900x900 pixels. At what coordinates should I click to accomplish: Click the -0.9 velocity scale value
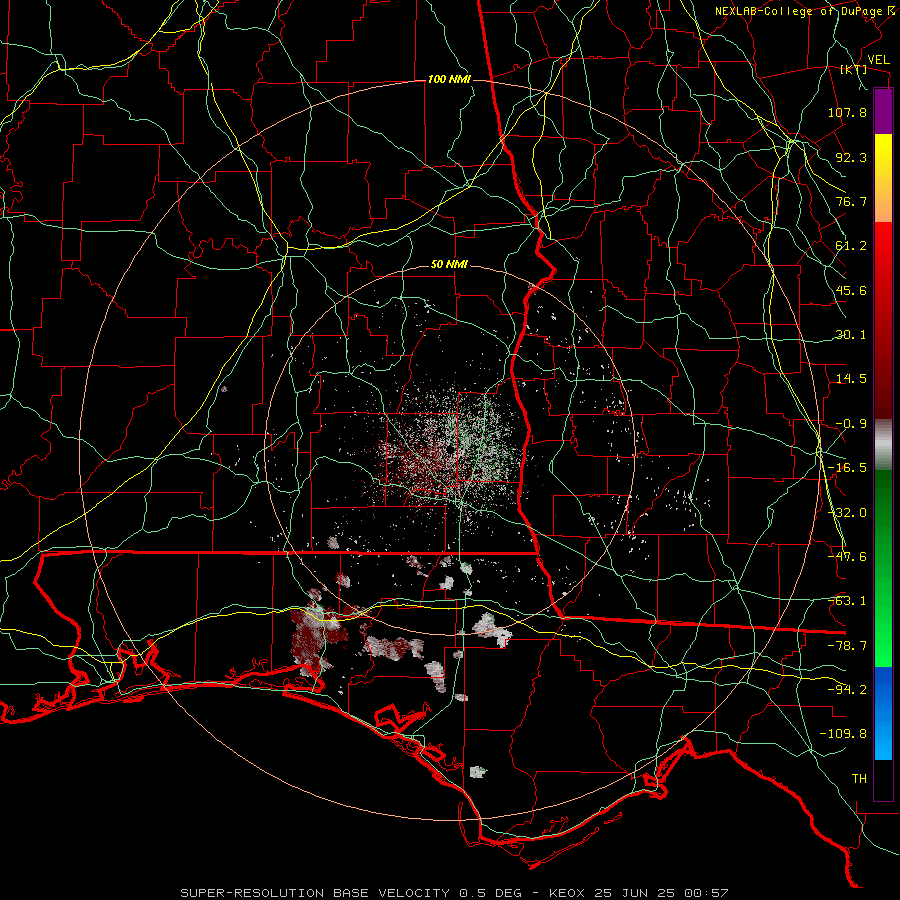point(851,424)
